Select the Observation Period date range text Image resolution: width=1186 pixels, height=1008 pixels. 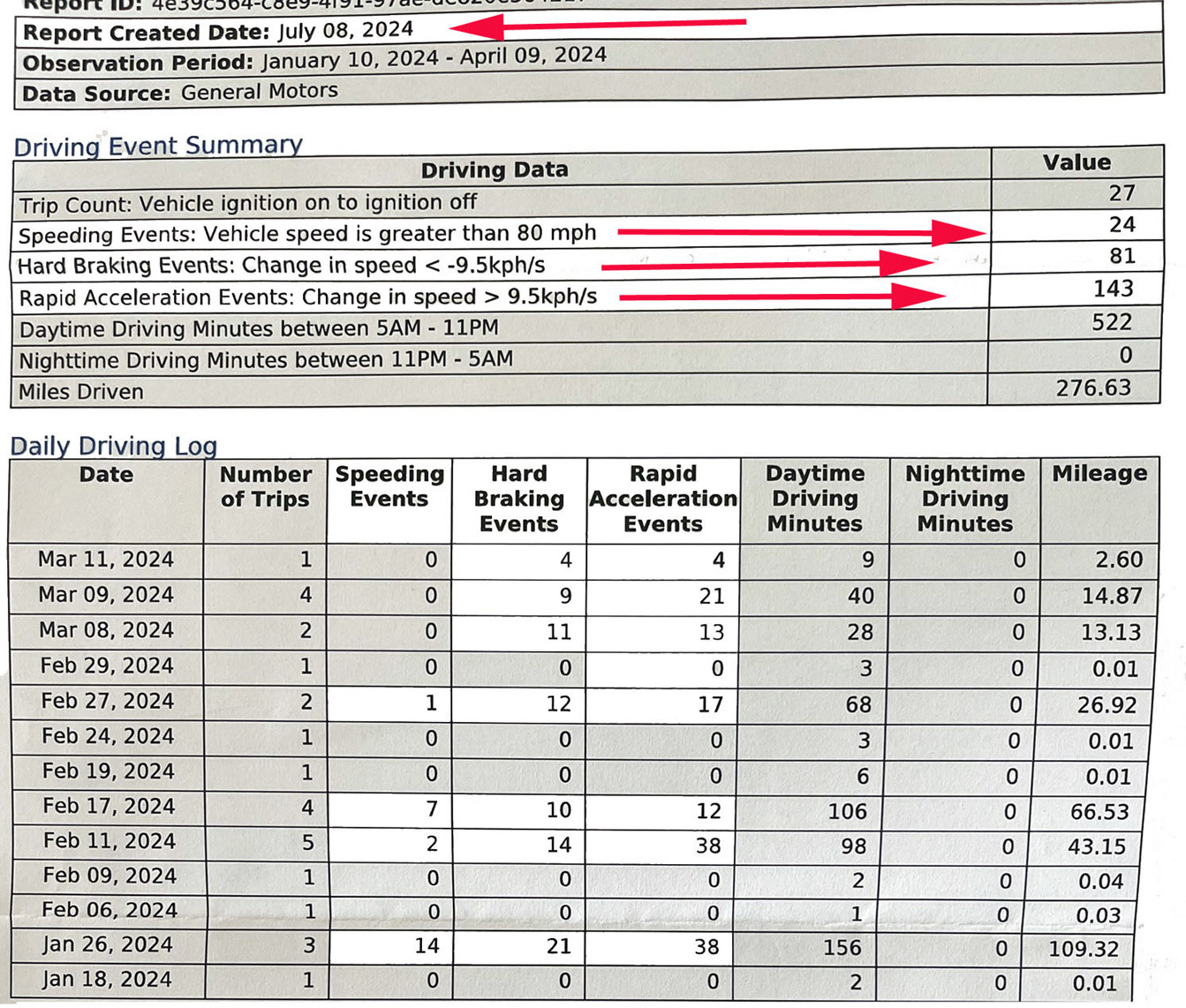(434, 58)
